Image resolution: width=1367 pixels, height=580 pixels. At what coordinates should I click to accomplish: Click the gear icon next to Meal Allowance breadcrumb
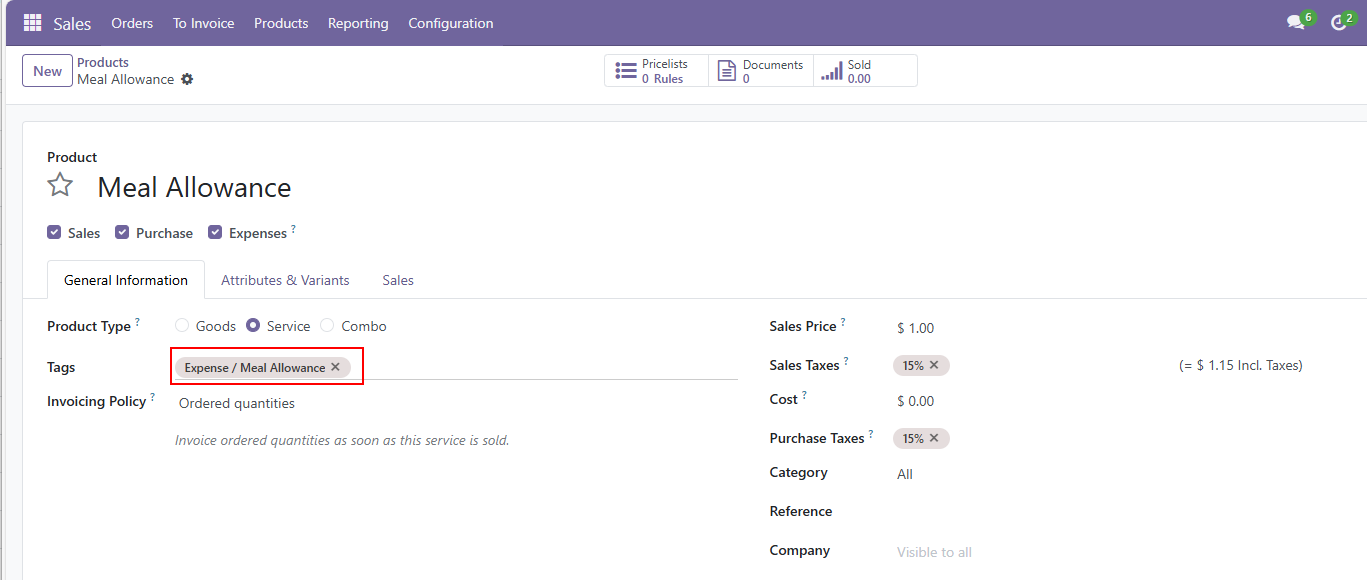tap(187, 79)
